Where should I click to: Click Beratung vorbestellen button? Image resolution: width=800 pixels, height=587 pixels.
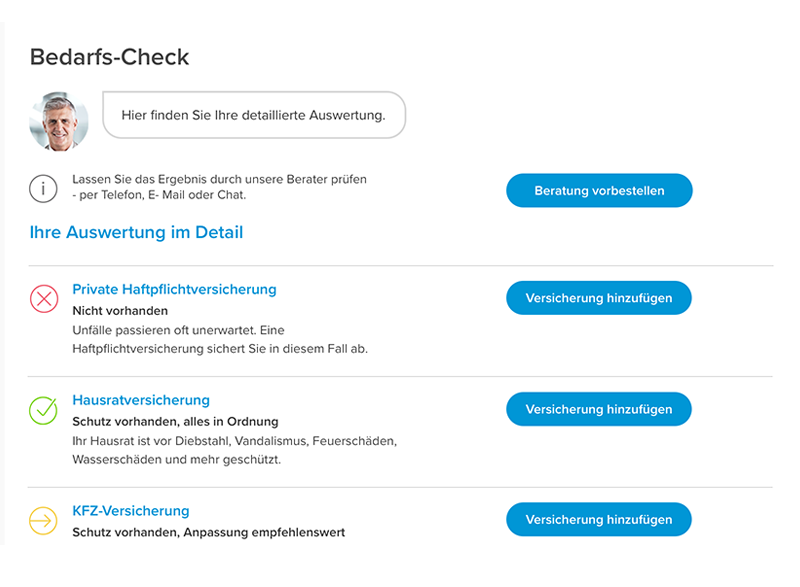[x=599, y=190]
